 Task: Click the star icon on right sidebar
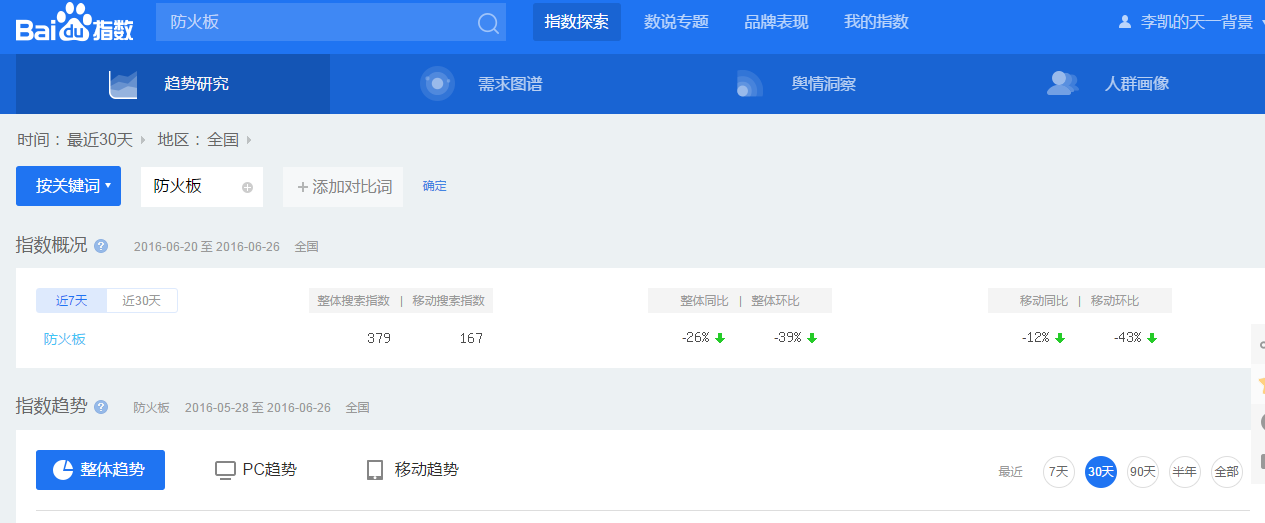1261,384
